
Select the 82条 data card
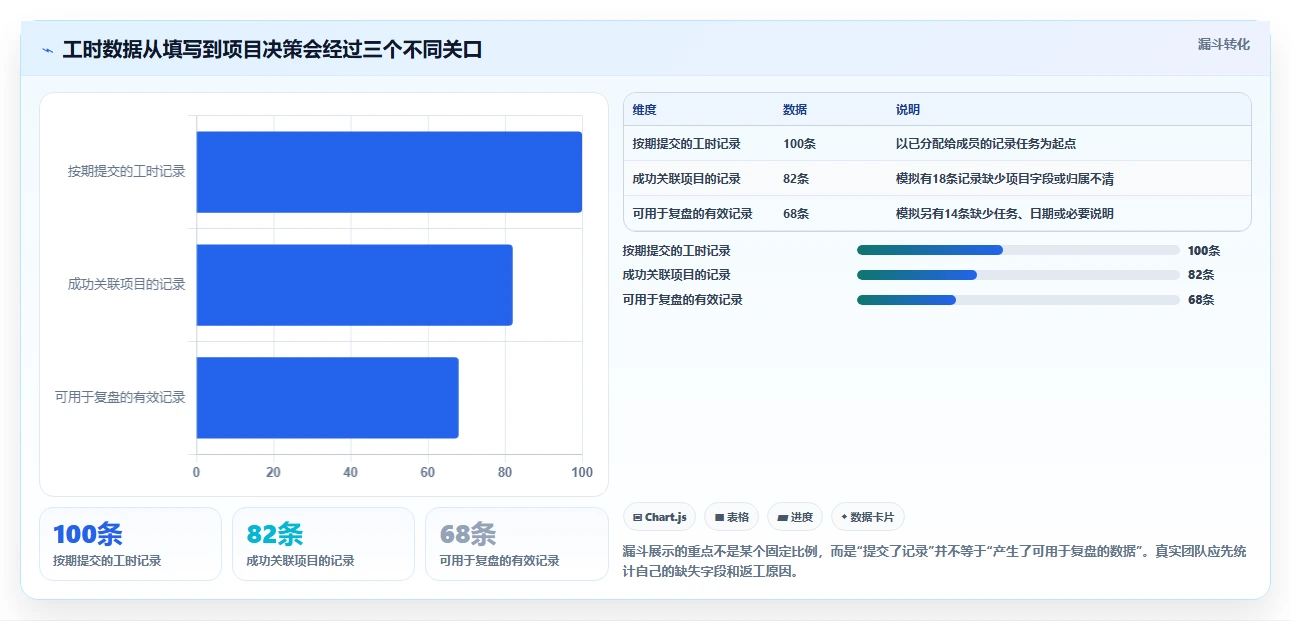[323, 544]
